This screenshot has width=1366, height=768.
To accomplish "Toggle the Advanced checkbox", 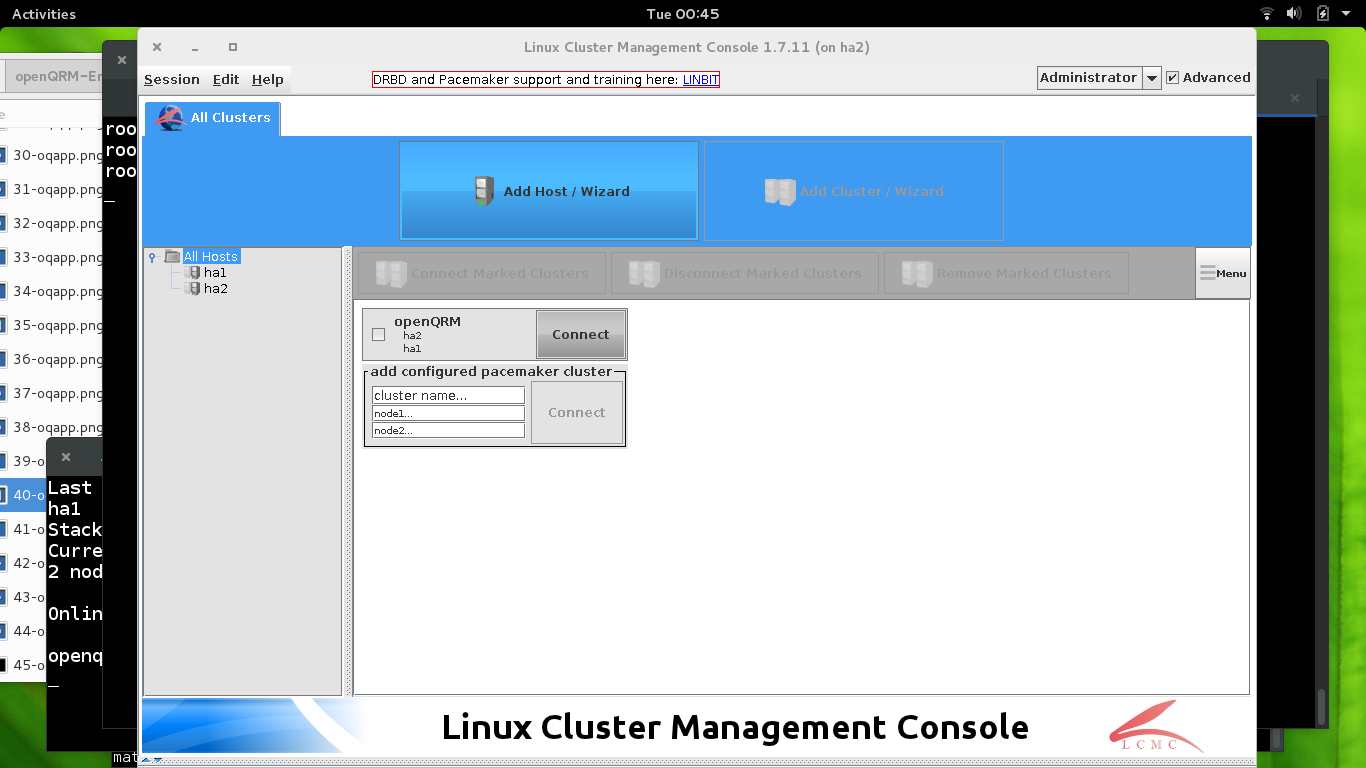I will 1173,77.
